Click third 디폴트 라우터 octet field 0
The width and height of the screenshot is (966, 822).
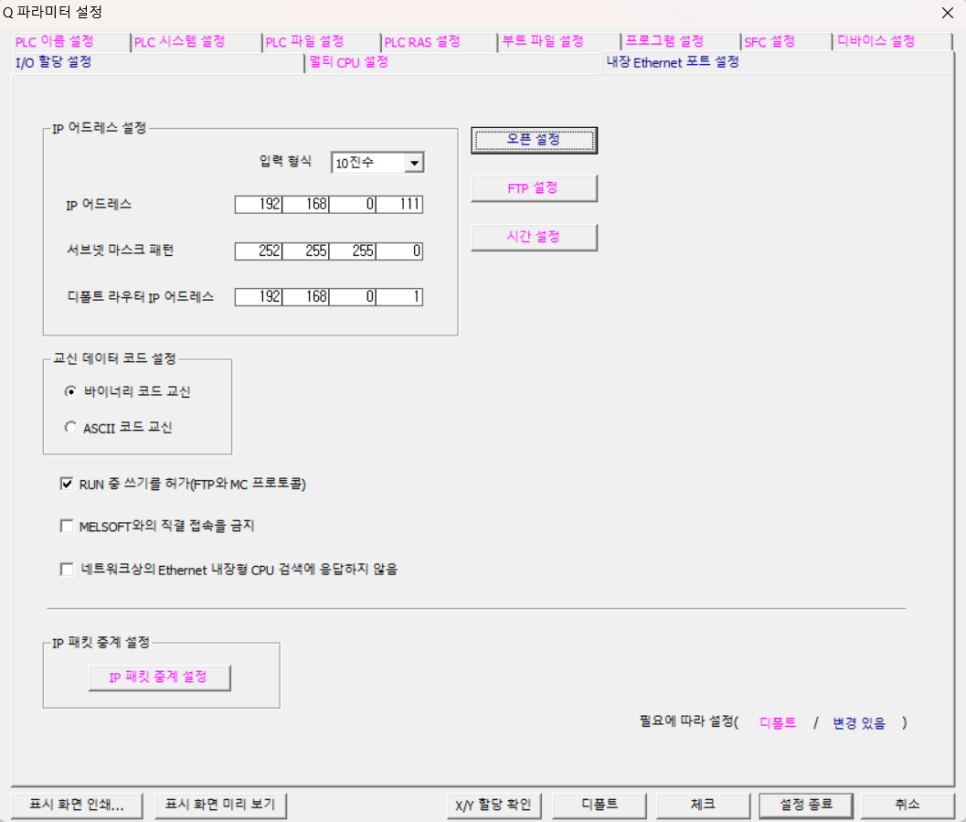point(352,297)
